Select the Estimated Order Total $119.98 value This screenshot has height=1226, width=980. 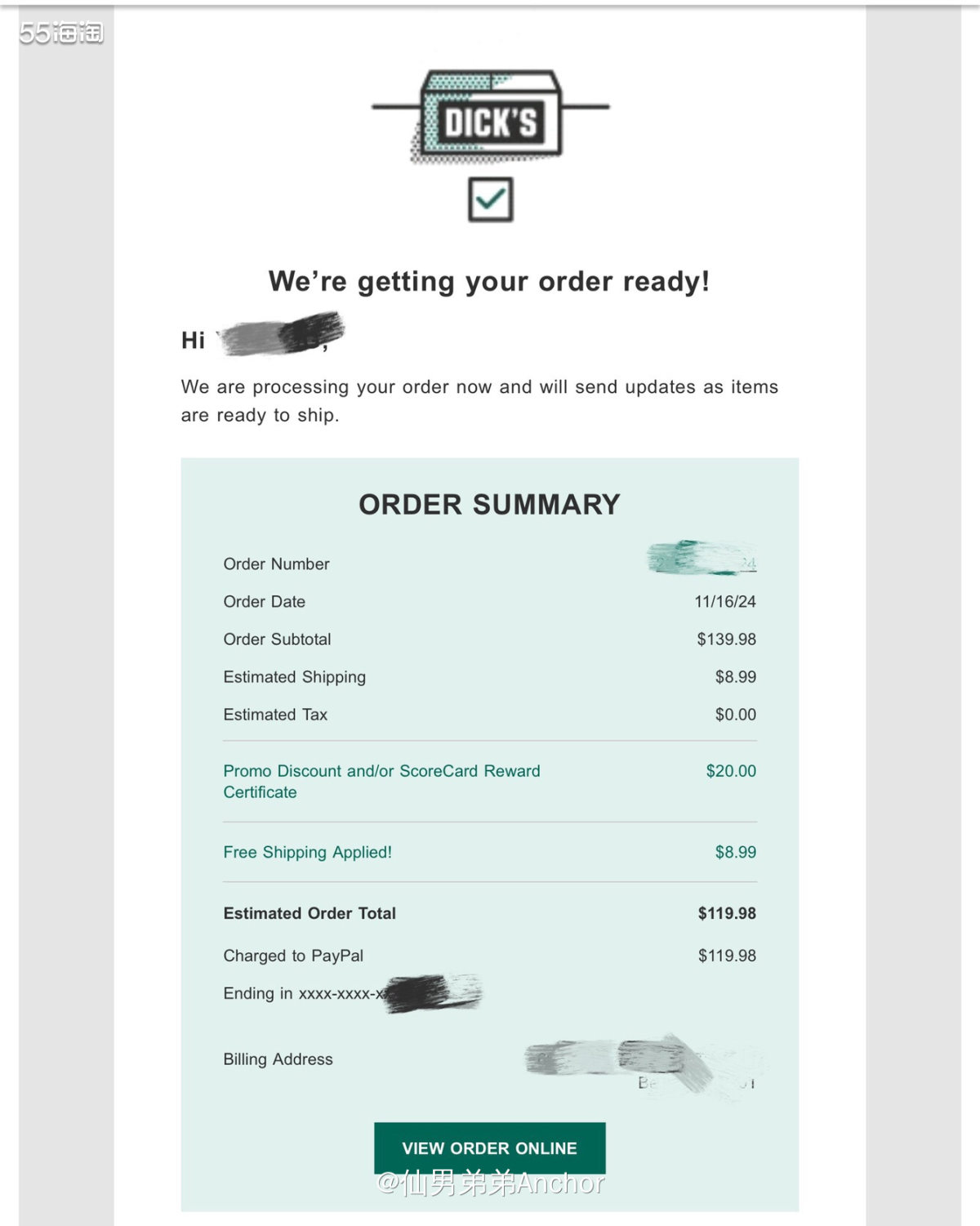pos(726,913)
